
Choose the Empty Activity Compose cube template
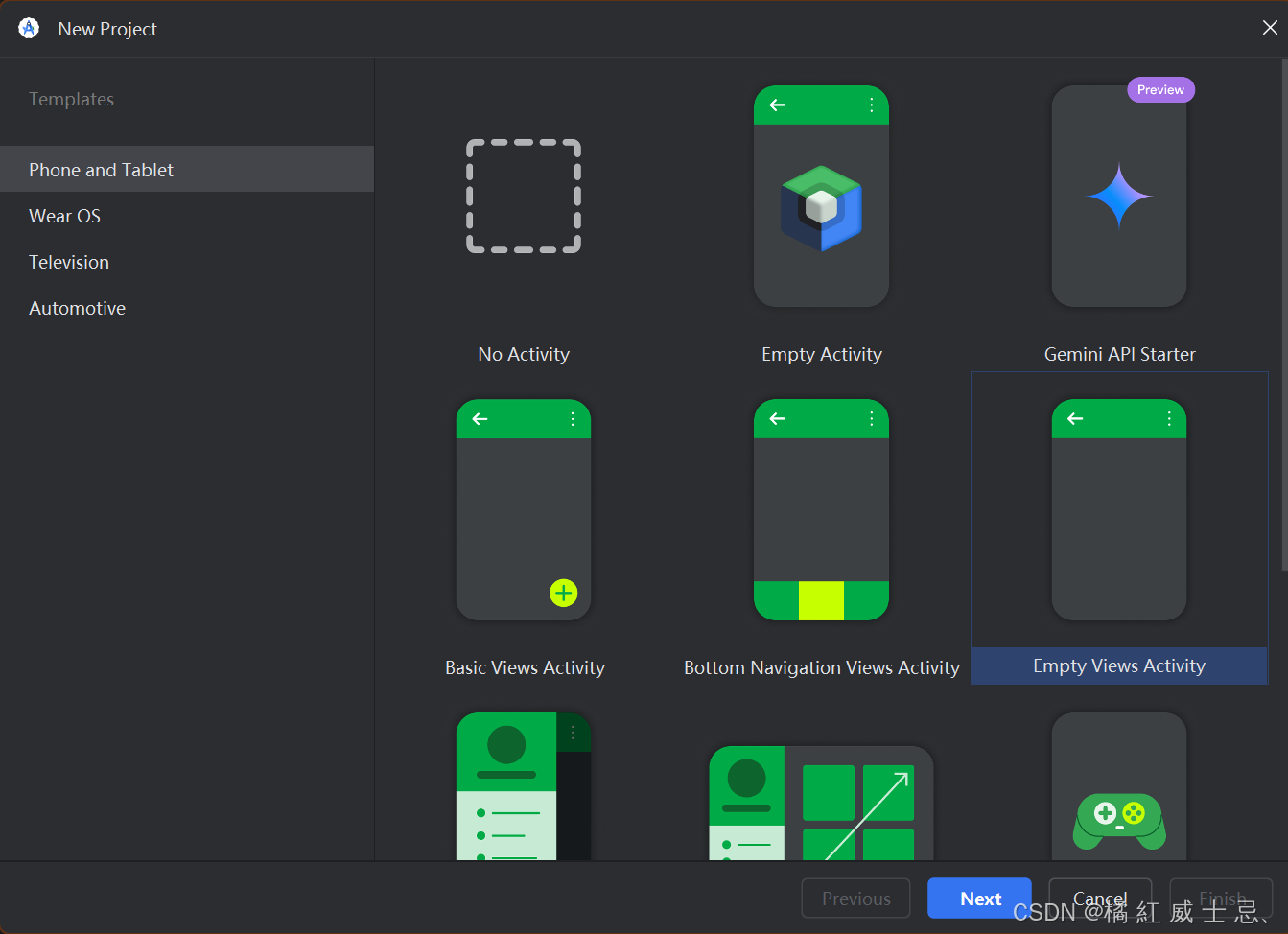[821, 197]
